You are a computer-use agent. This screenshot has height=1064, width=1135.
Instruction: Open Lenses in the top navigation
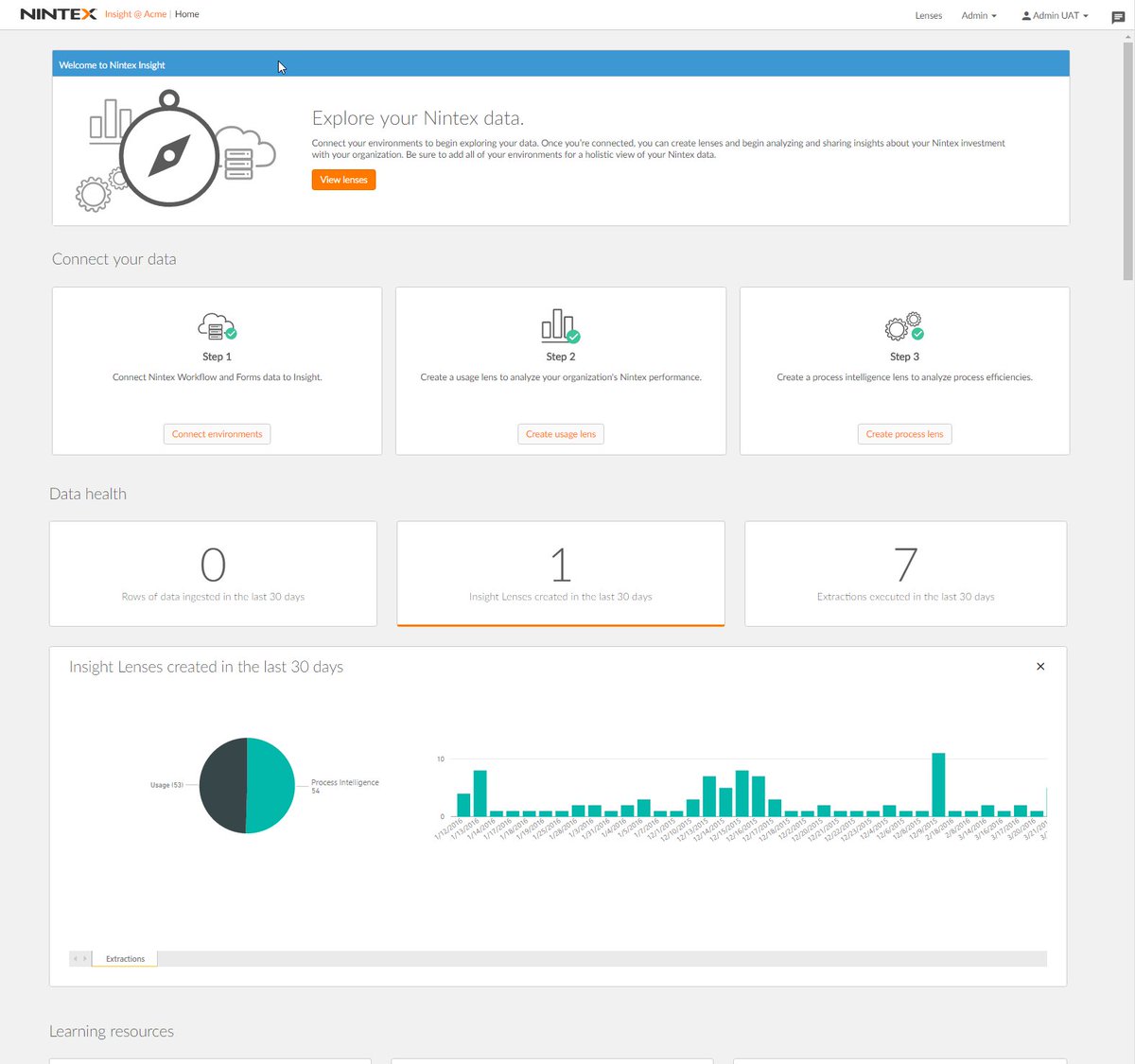point(929,15)
